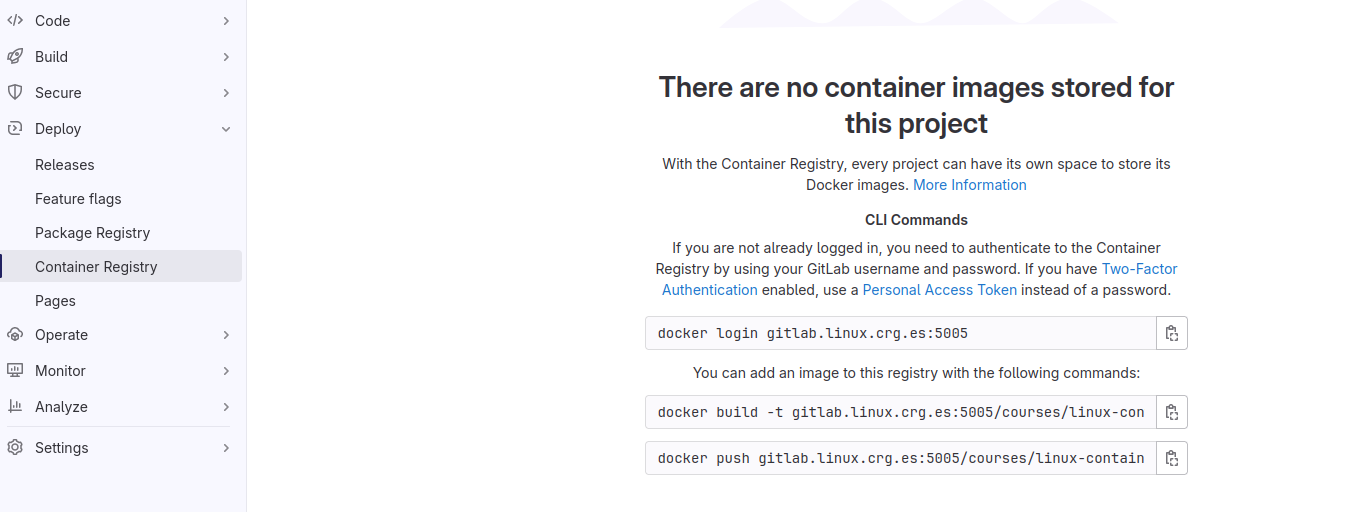Expand the Build section chevron
The width and height of the screenshot is (1367, 512).
coord(226,57)
